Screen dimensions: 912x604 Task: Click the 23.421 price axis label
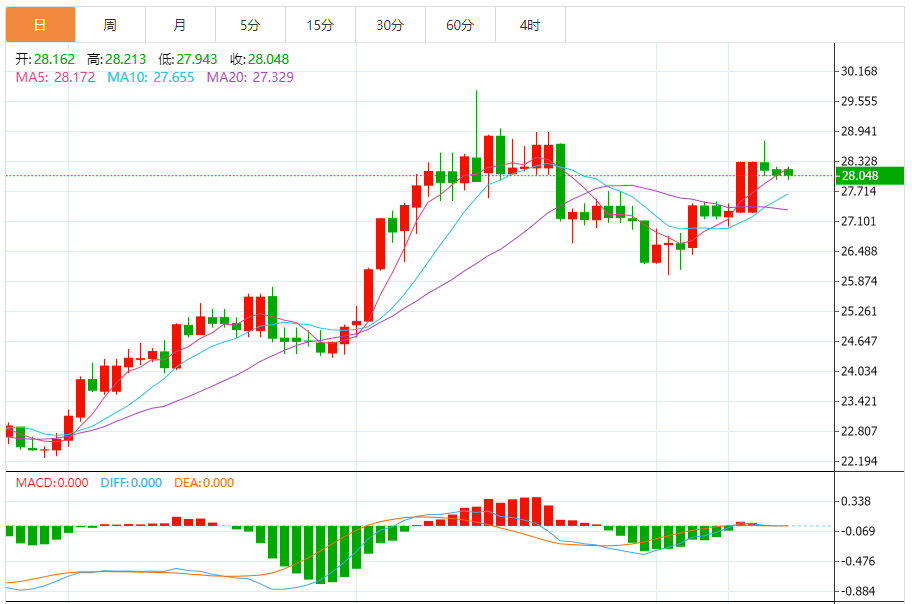[859, 402]
